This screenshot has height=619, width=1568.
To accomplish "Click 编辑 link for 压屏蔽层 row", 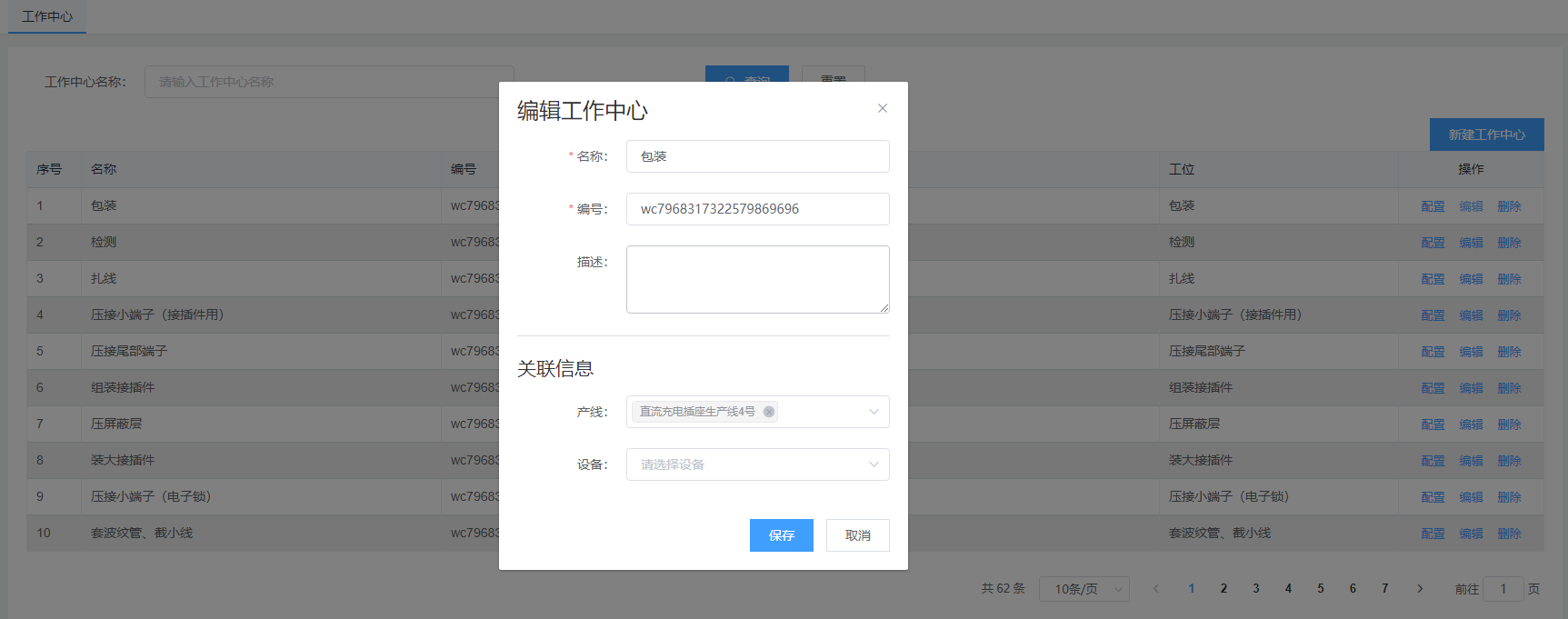I will [x=1471, y=424].
